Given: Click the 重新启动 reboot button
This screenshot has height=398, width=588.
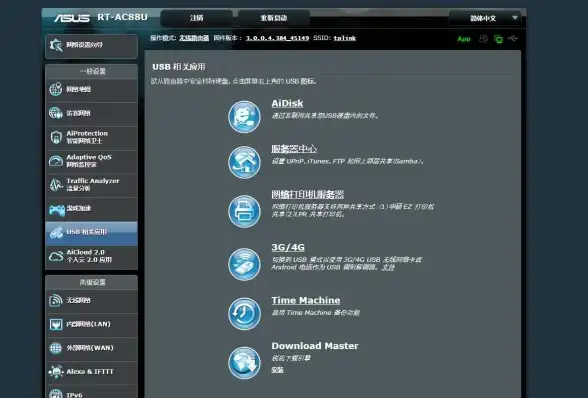Looking at the screenshot, I should pyautogui.click(x=274, y=18).
